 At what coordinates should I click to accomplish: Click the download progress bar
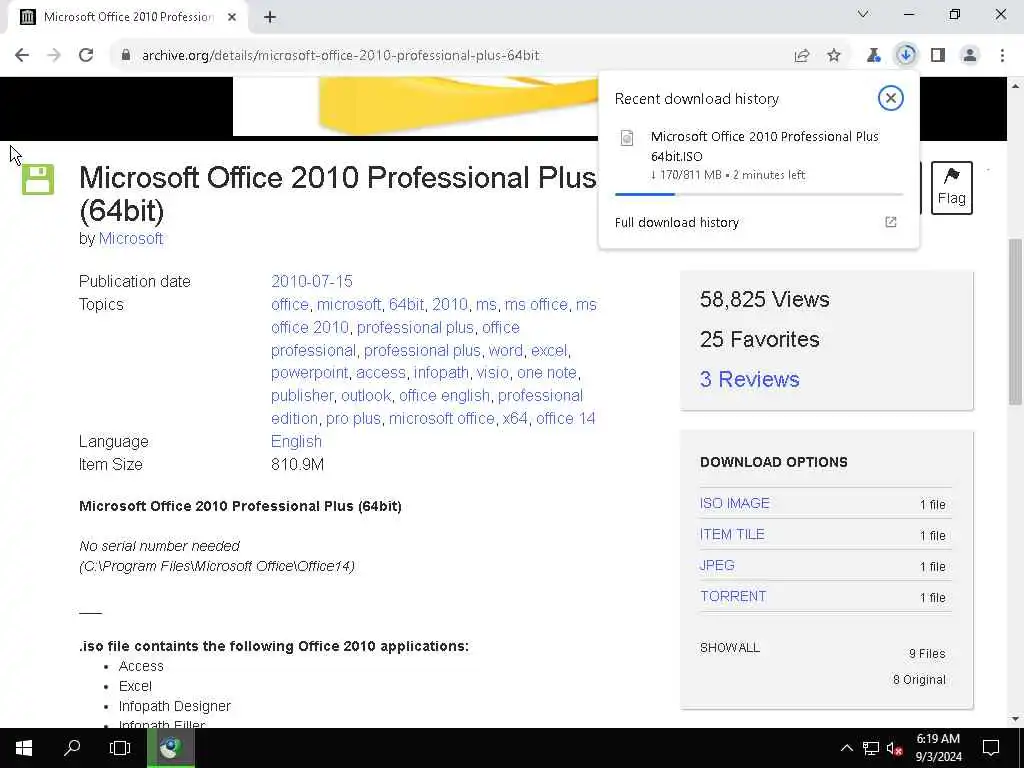[x=759, y=194]
